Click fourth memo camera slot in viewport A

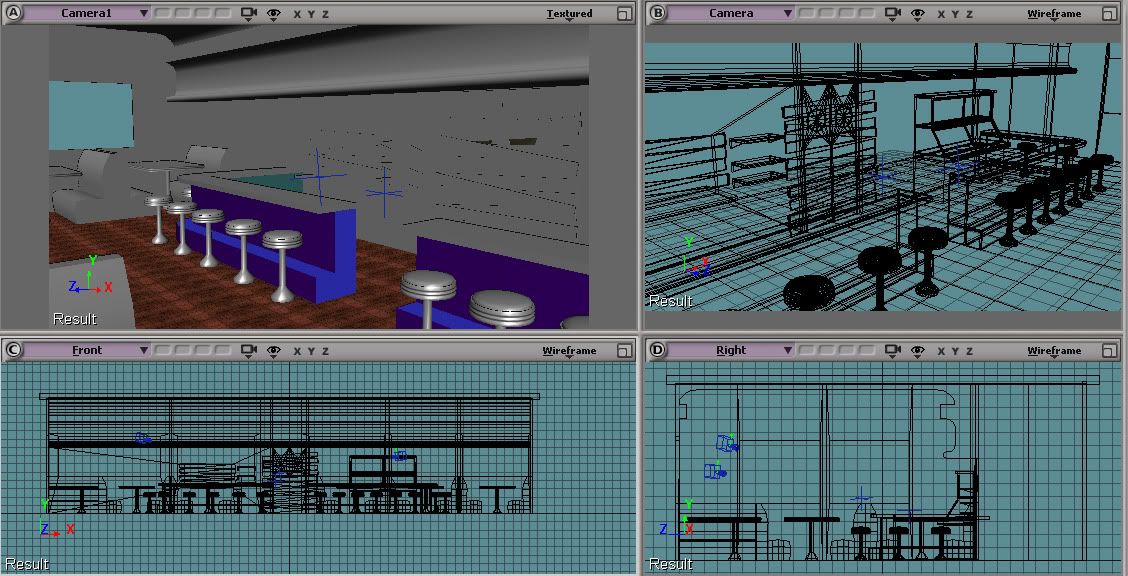(223, 13)
